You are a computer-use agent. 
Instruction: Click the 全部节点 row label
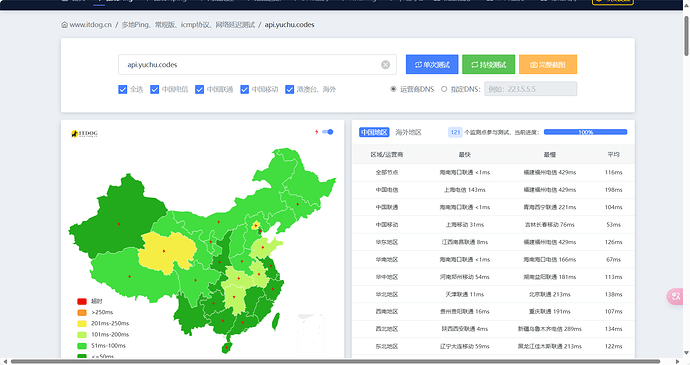coord(387,173)
